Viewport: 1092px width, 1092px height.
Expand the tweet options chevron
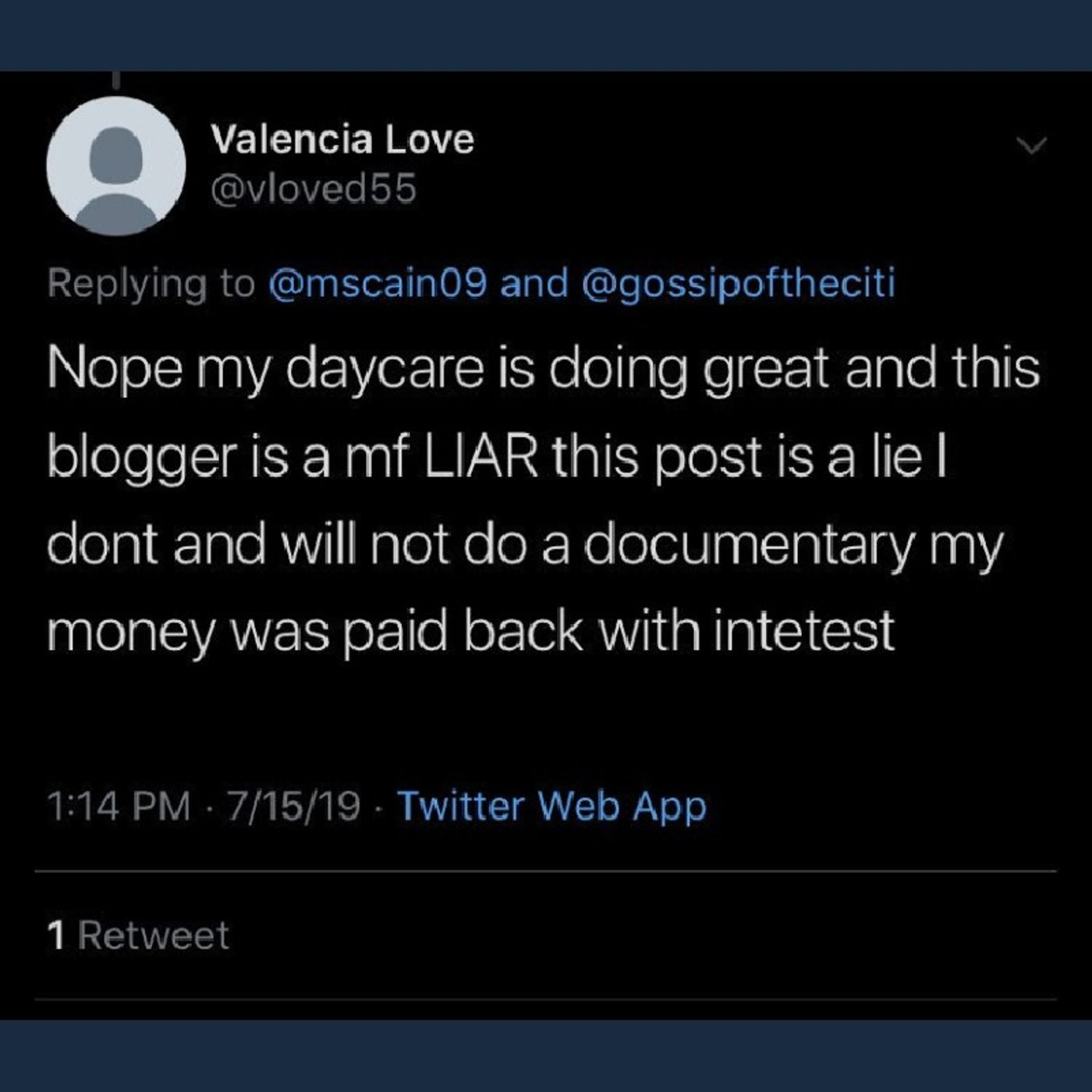tap(1032, 145)
